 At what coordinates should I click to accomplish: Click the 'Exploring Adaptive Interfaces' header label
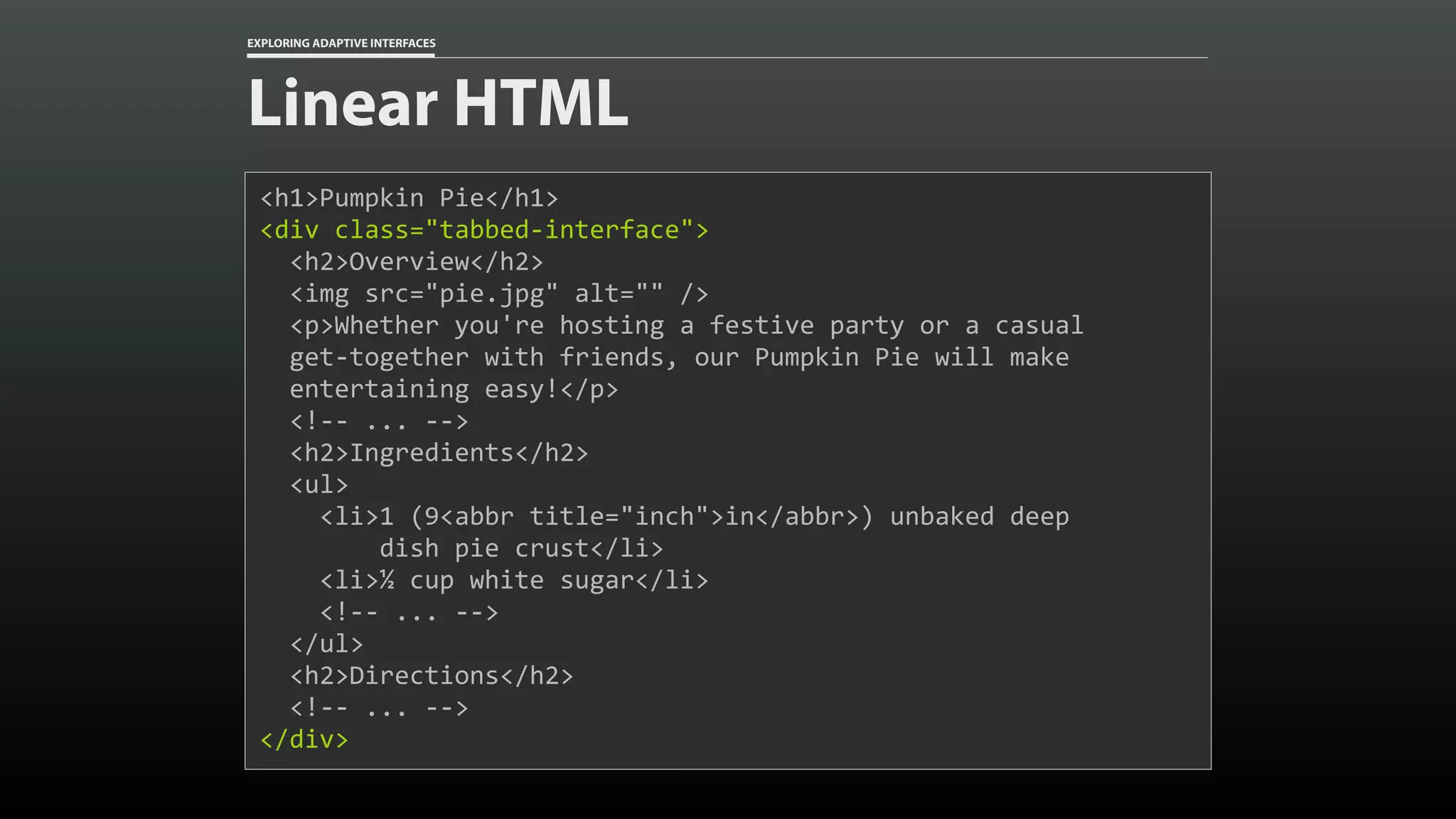point(341,43)
